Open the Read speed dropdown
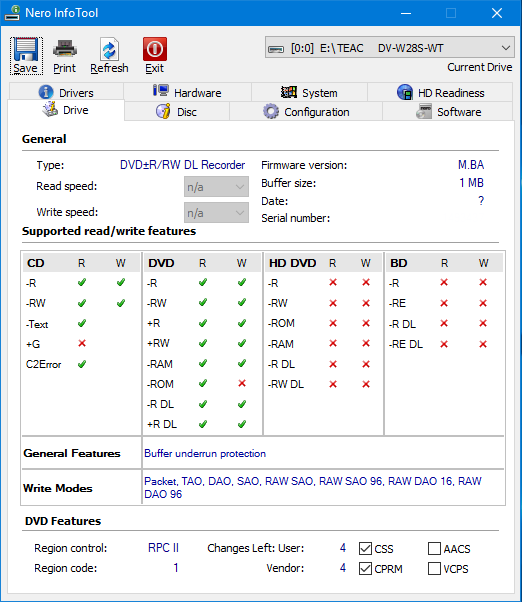Screen dimensions: 522x602 pyautogui.click(x=216, y=187)
